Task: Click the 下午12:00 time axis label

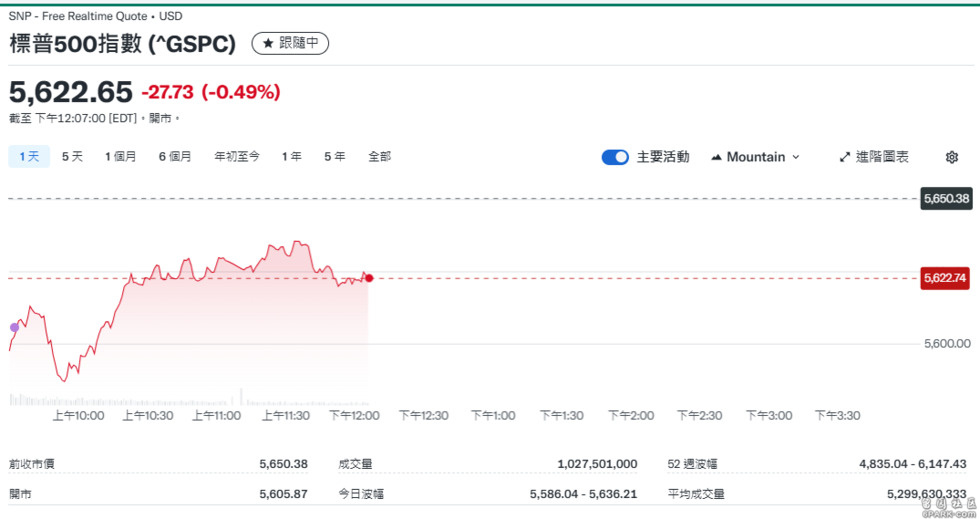Action: [x=354, y=415]
